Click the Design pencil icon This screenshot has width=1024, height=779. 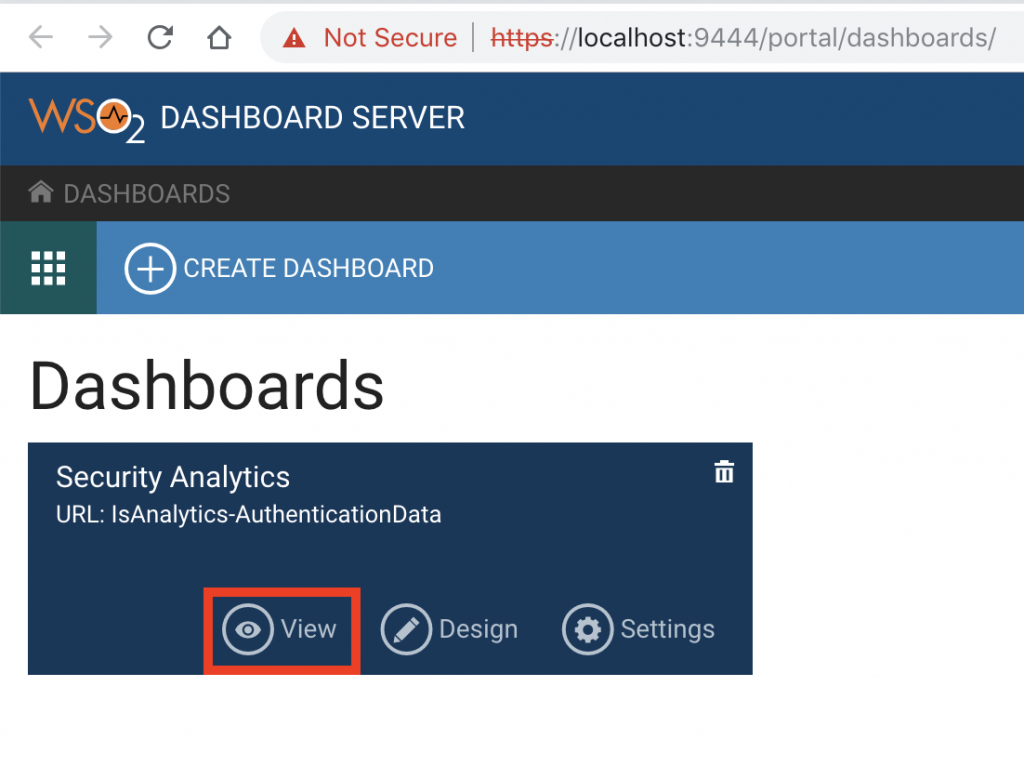pyautogui.click(x=405, y=630)
